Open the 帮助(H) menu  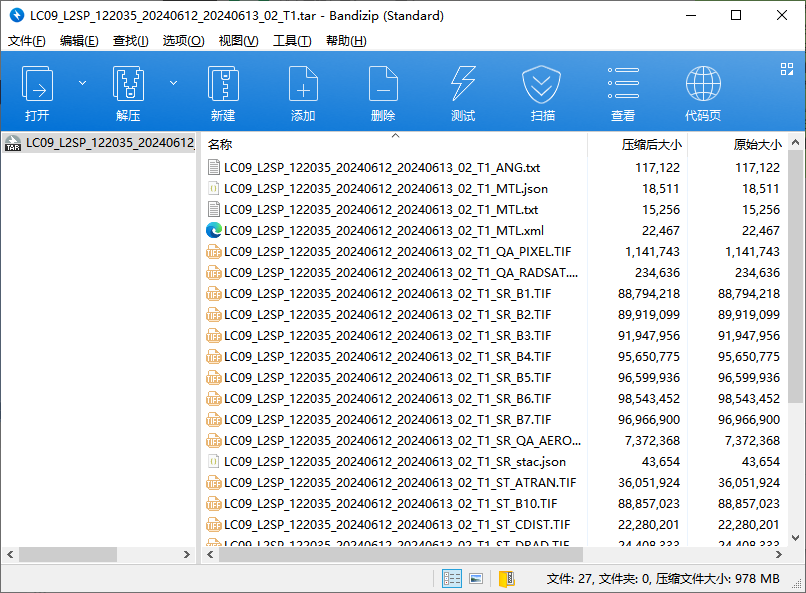[346, 41]
